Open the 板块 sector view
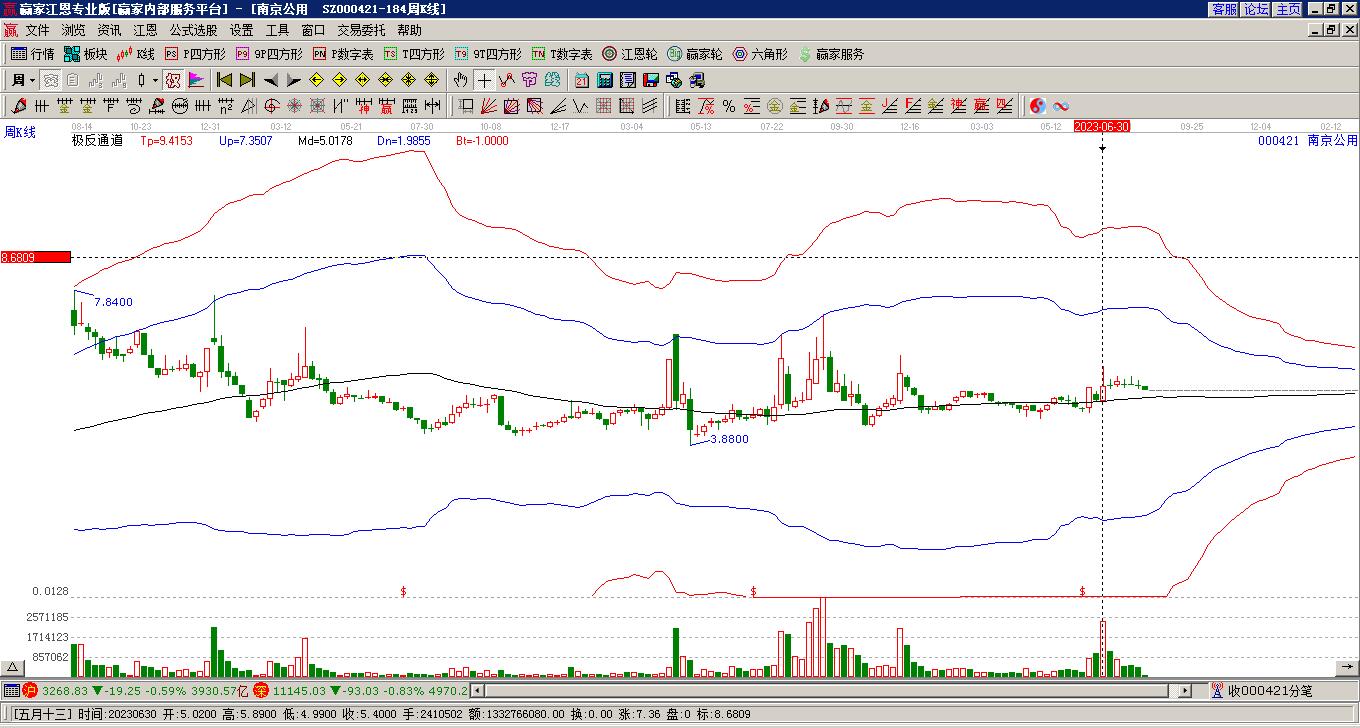The image size is (1360, 728). (86, 54)
